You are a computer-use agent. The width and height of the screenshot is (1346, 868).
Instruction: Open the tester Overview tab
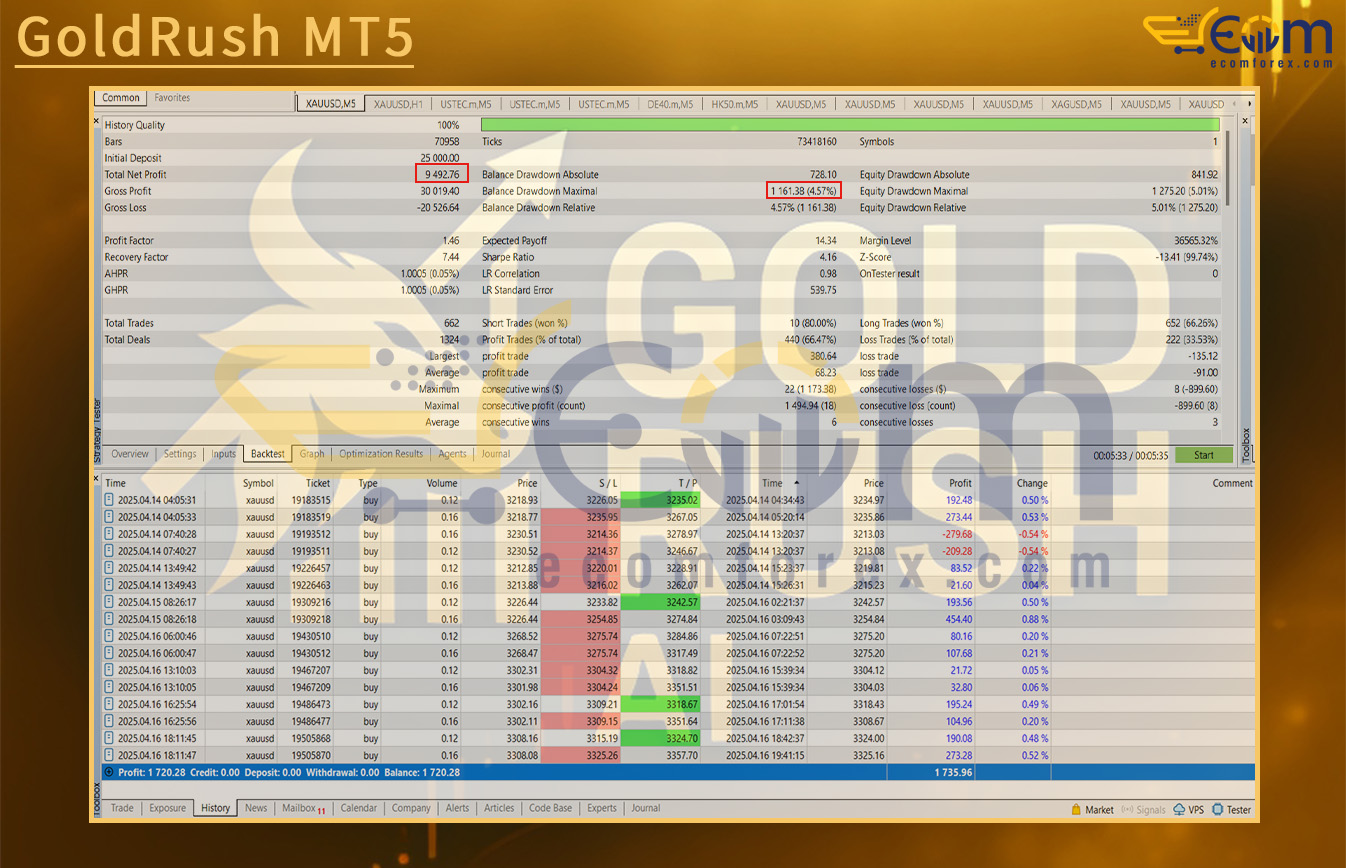130,454
